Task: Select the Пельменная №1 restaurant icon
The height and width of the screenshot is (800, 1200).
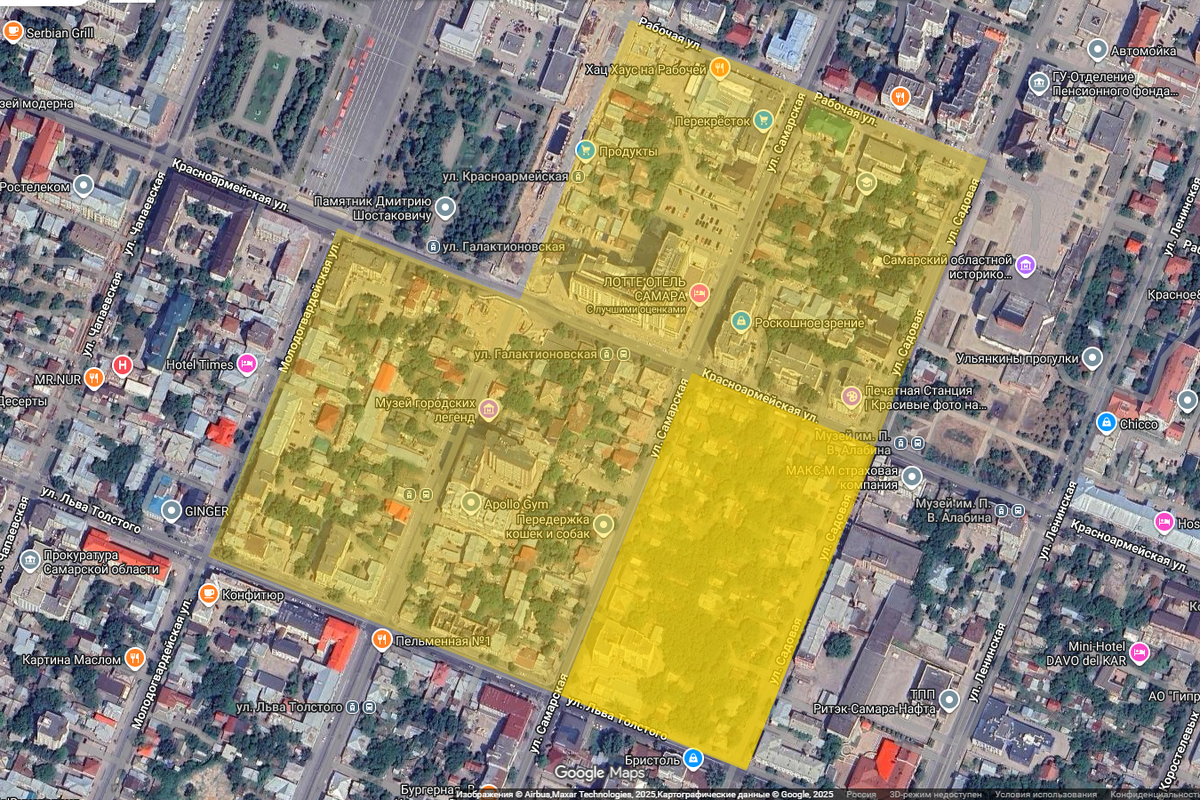Action: (381, 639)
